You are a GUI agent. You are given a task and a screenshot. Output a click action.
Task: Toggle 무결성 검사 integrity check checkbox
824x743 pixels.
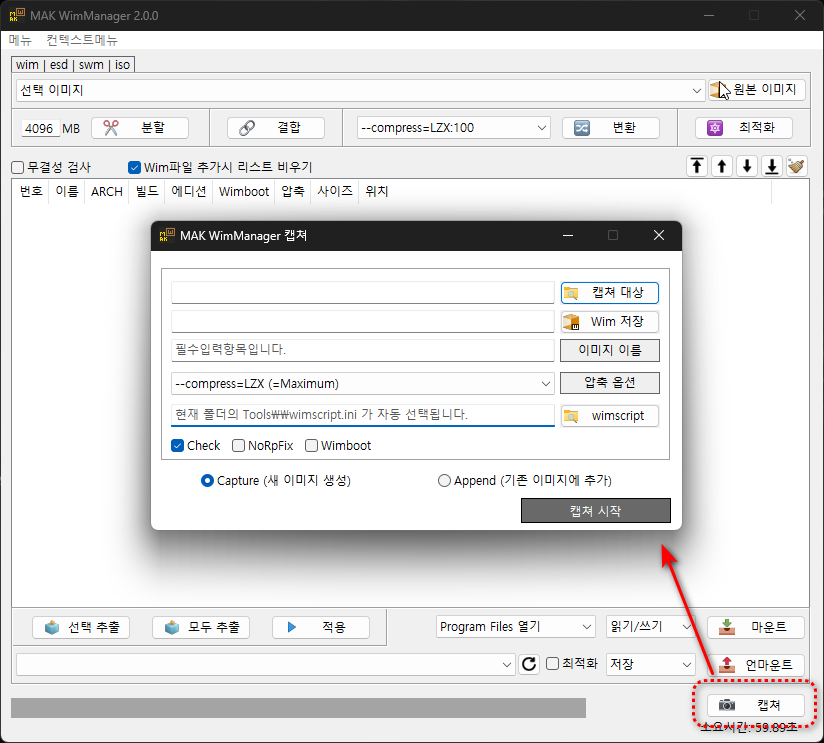18,167
